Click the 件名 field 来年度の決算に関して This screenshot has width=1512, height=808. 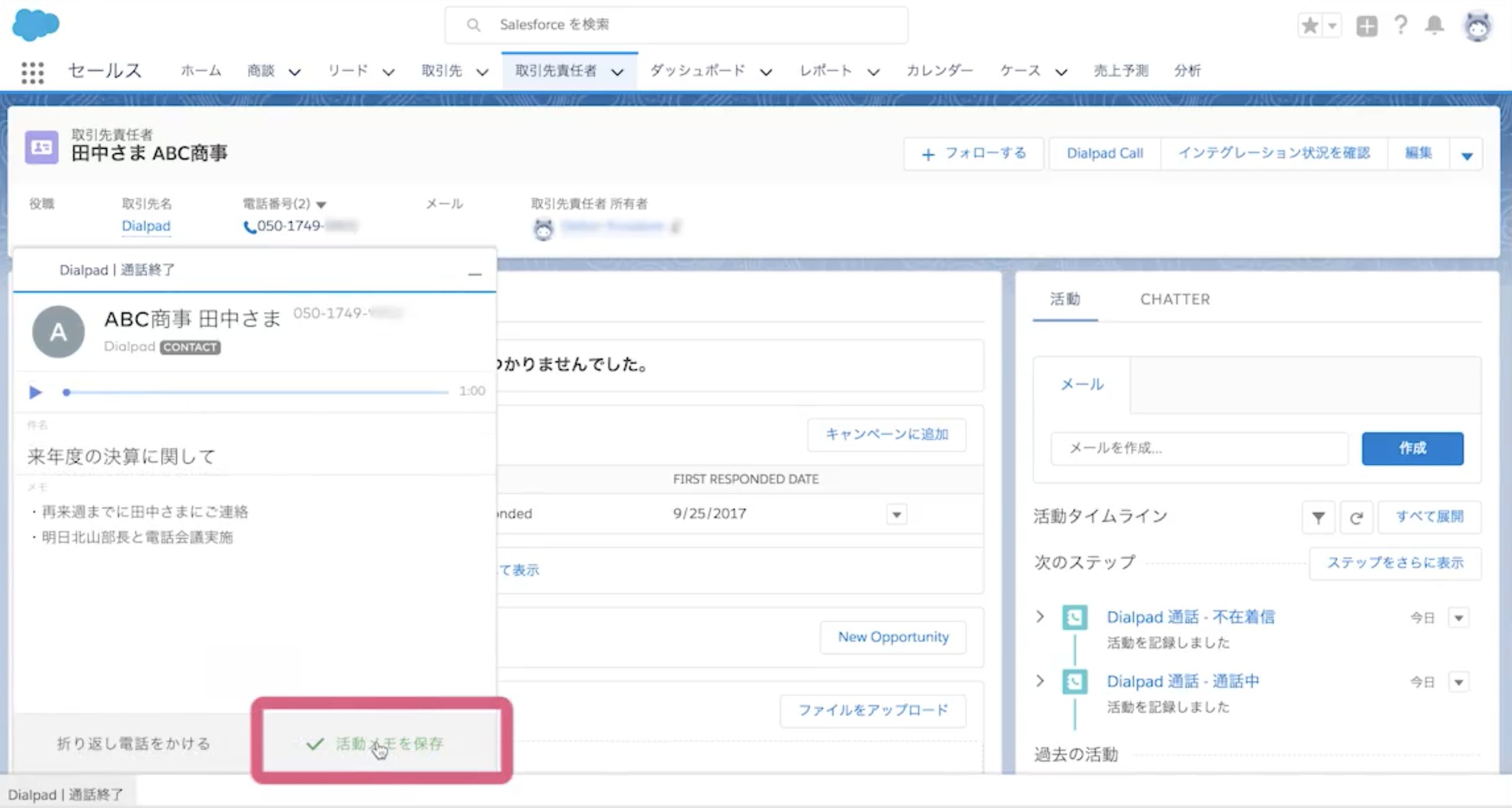click(255, 457)
